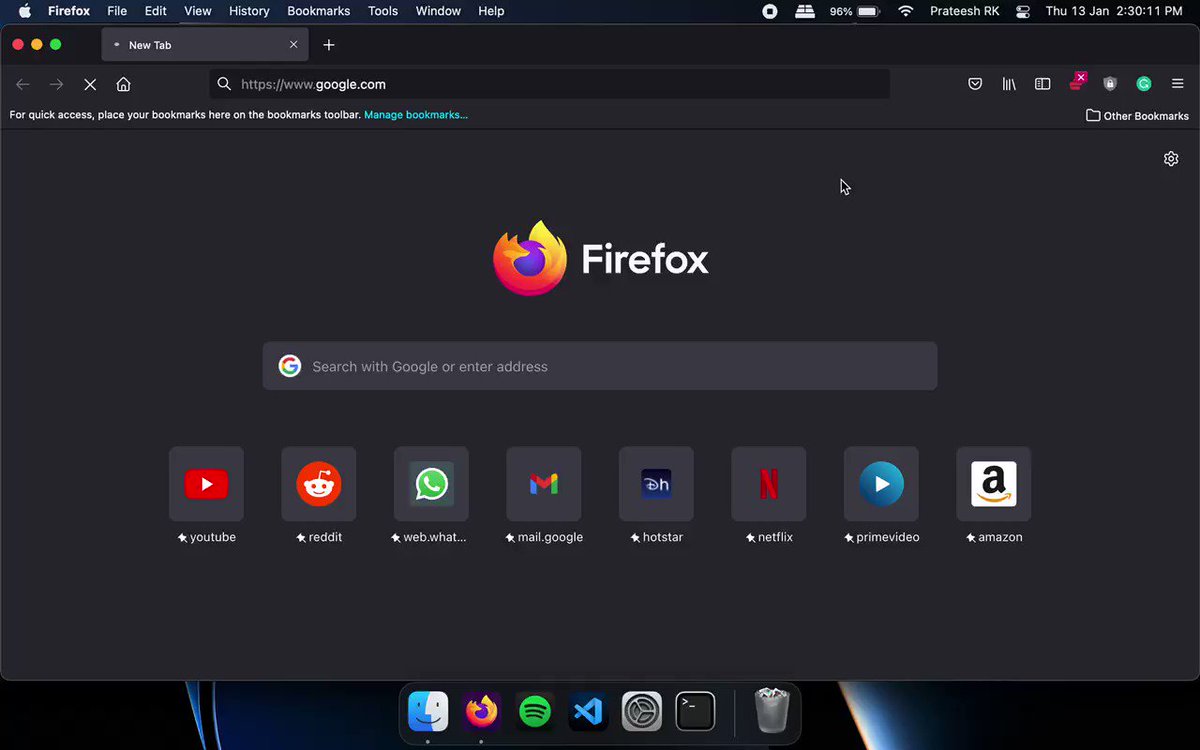1200x750 pixels.
Task: Open the Help menu
Action: (491, 11)
